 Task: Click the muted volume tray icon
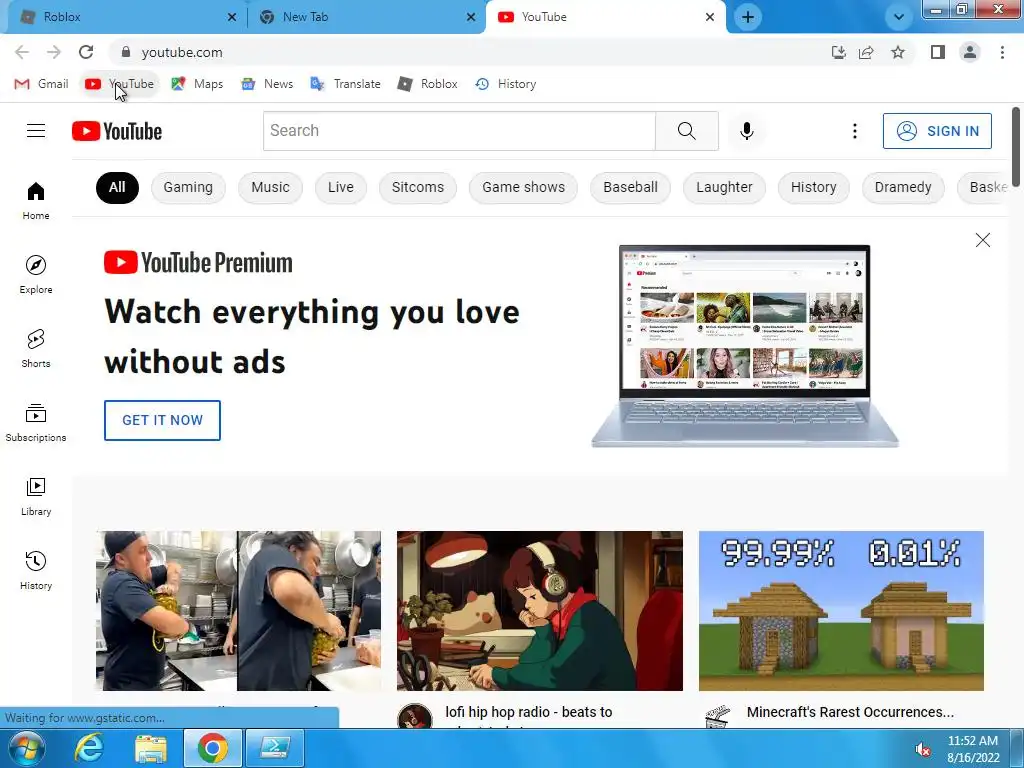point(922,749)
